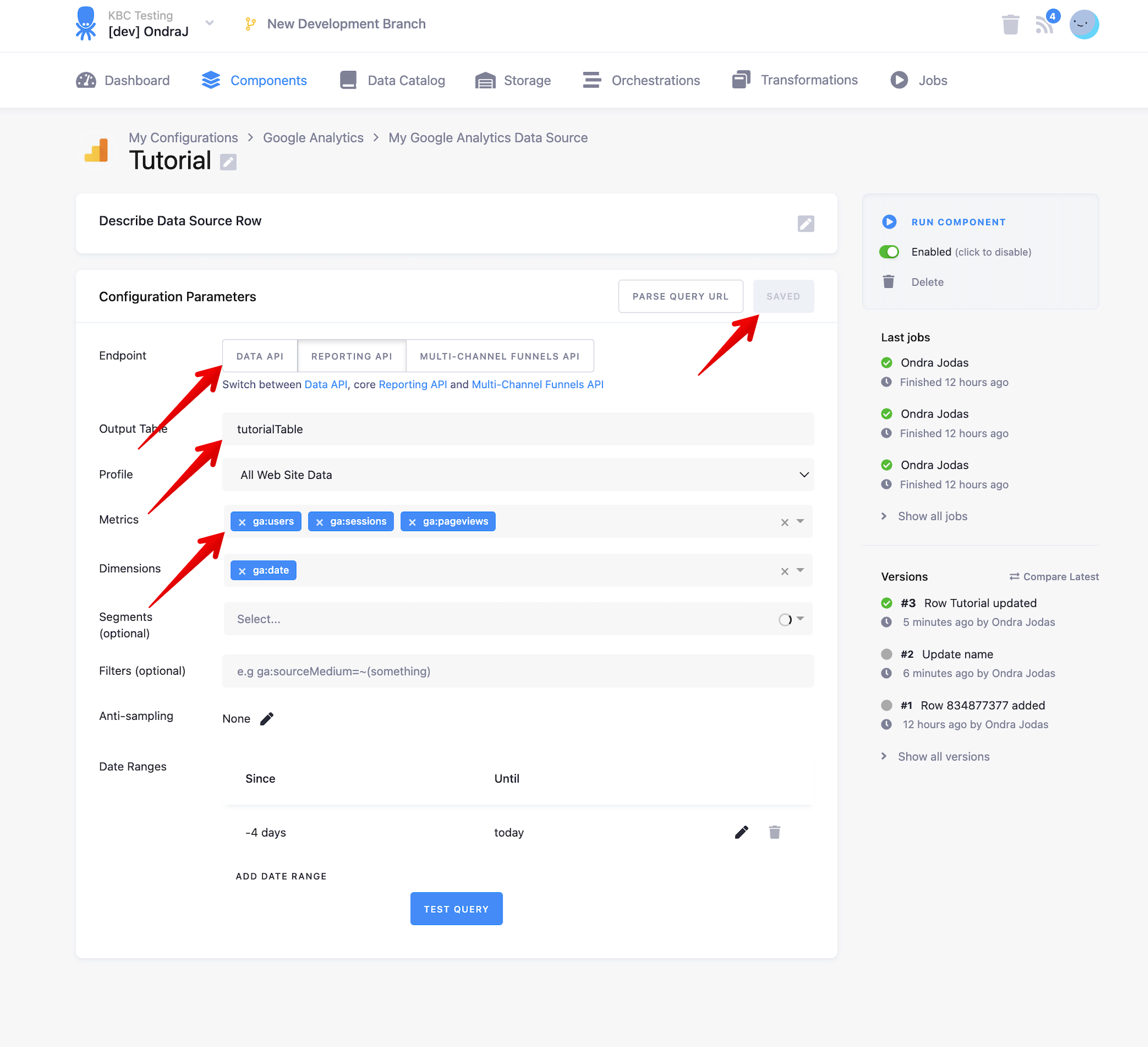Toggle the Enabled switch off

click(x=889, y=252)
